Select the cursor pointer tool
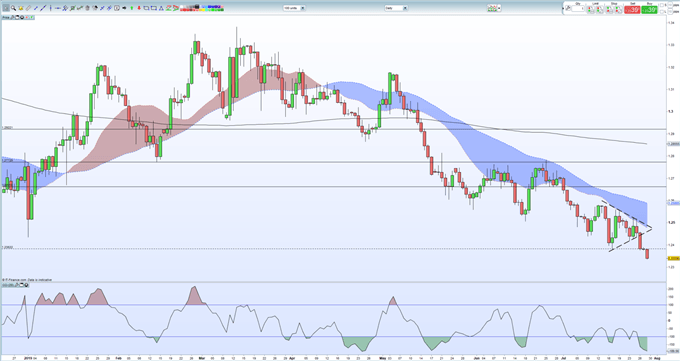The width and height of the screenshot is (680, 361). click(x=6, y=8)
